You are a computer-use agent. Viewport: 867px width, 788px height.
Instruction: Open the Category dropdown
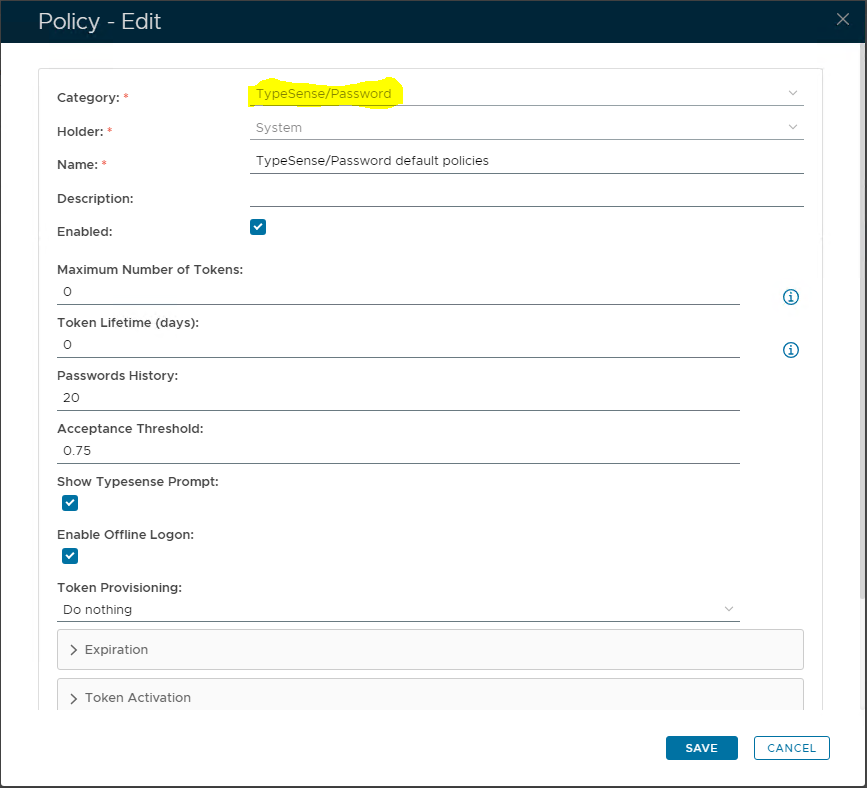526,93
